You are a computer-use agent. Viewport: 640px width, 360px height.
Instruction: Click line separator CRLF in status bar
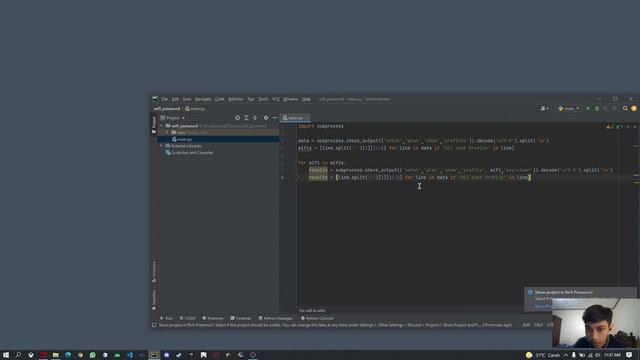click(538, 325)
